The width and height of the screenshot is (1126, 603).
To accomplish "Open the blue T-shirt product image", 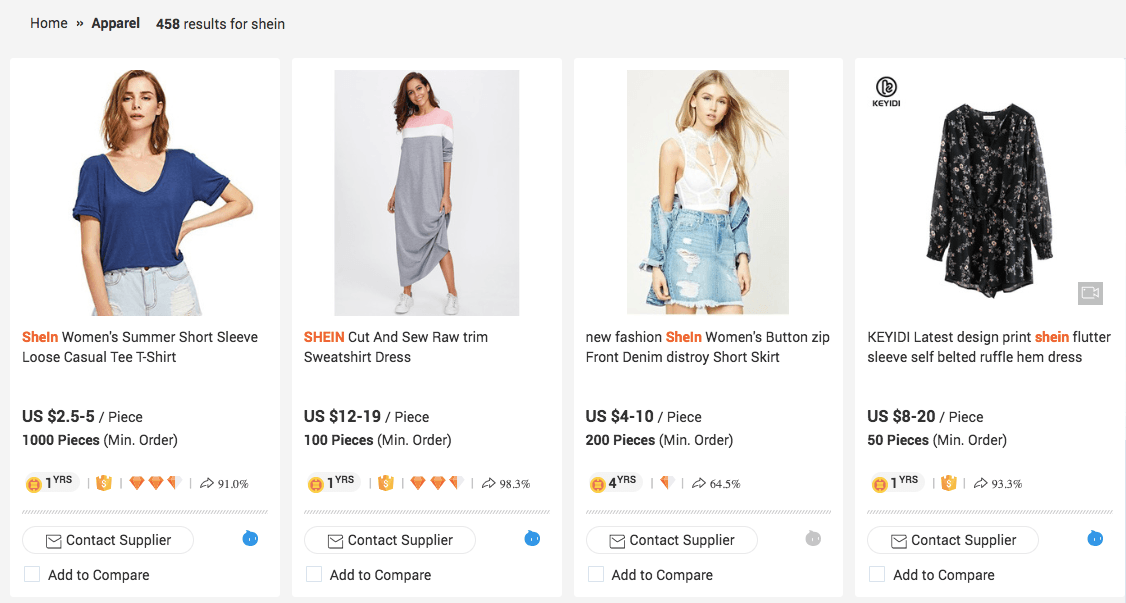I will pos(145,192).
